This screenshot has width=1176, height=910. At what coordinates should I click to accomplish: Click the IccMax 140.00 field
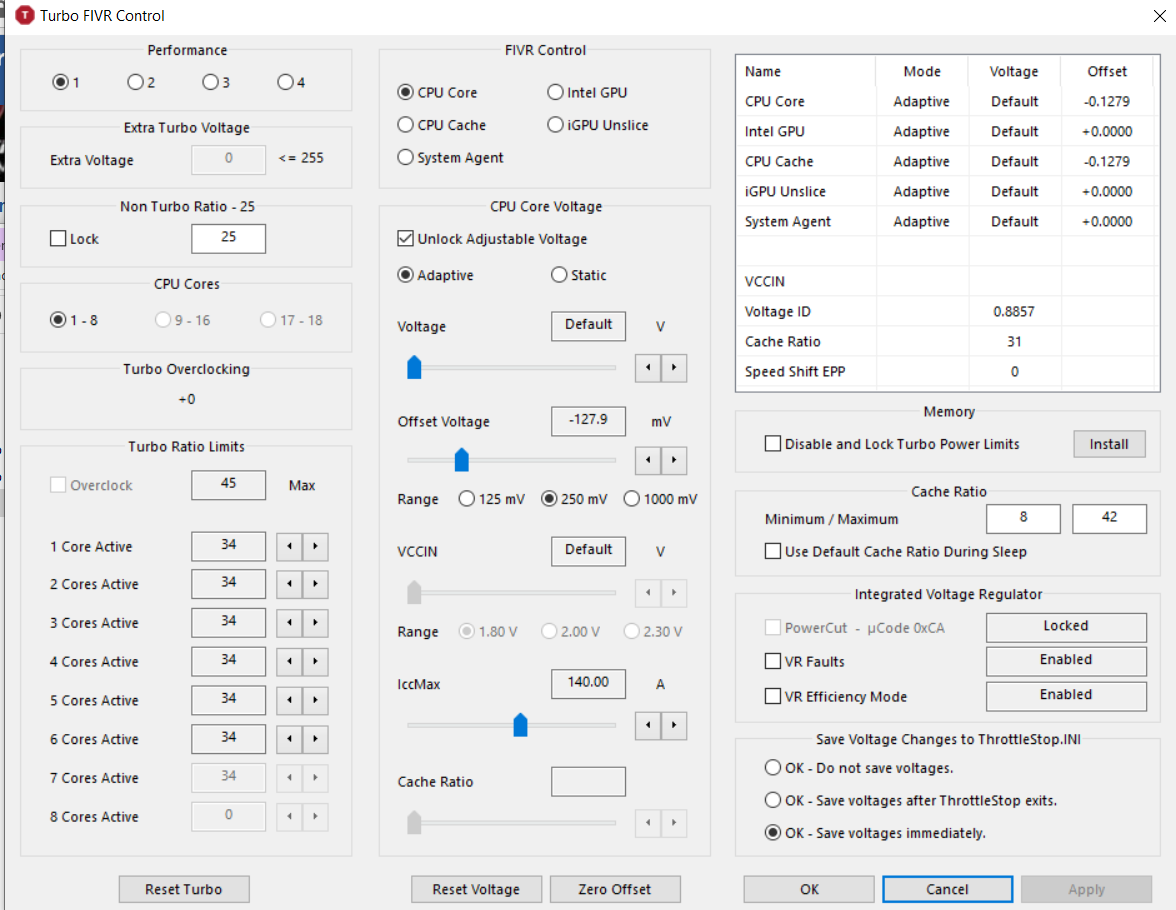point(589,683)
